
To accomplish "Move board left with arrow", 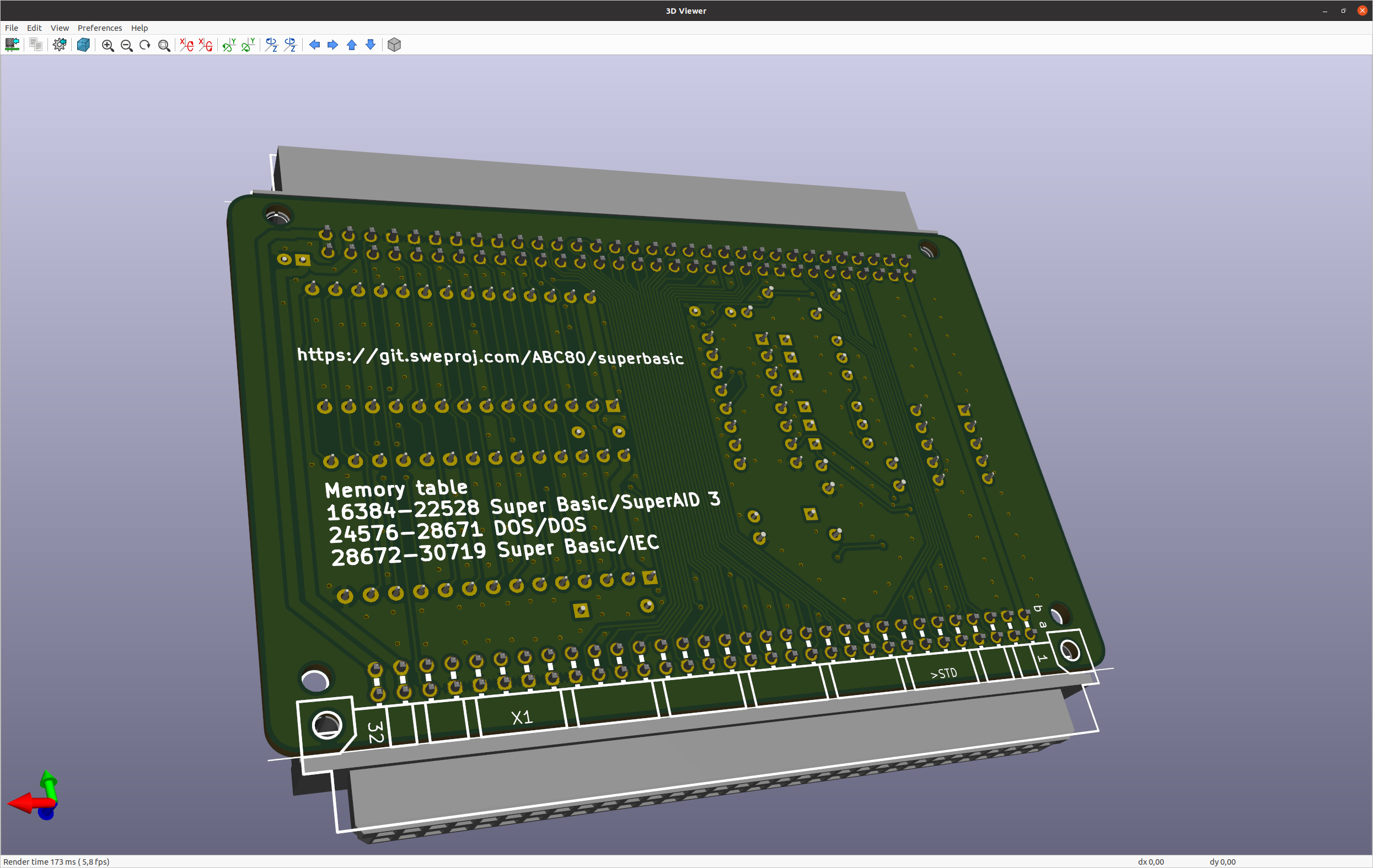I will click(x=314, y=45).
